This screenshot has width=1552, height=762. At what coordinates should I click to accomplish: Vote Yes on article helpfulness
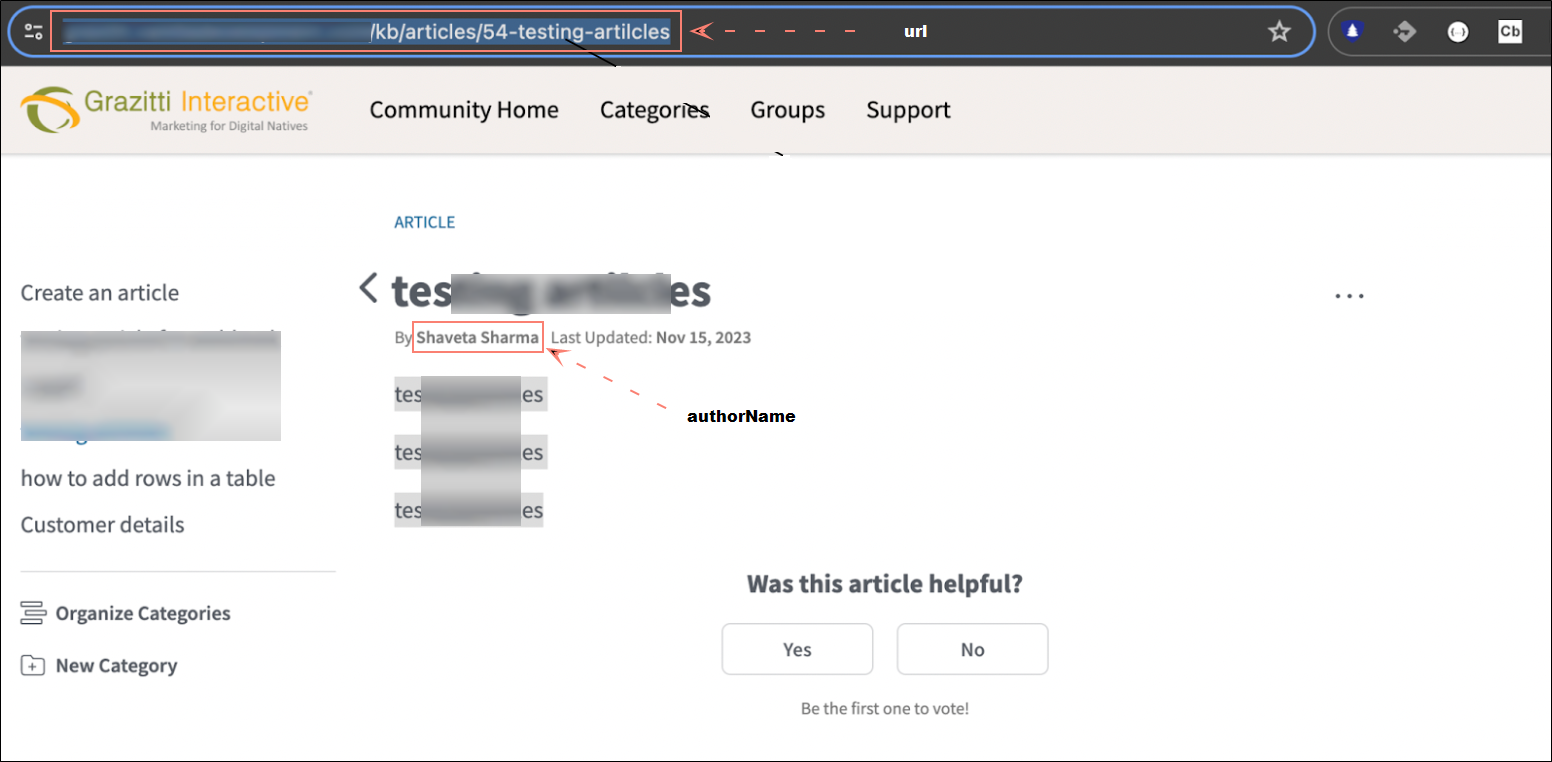(x=797, y=650)
